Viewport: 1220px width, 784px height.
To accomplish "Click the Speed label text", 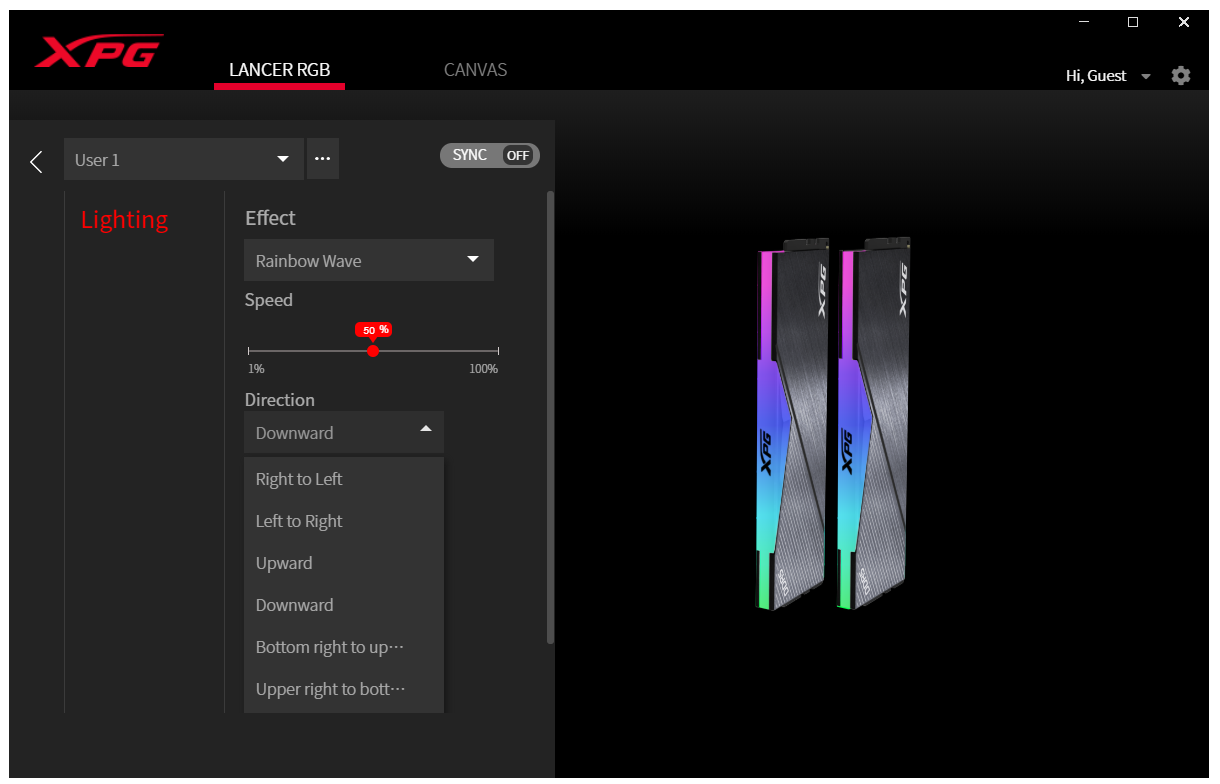I will pos(269,300).
